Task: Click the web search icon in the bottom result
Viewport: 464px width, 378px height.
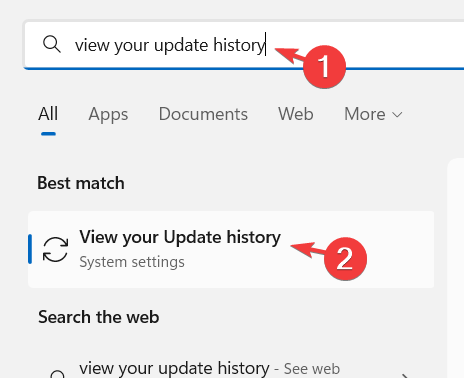Action: pos(57,374)
